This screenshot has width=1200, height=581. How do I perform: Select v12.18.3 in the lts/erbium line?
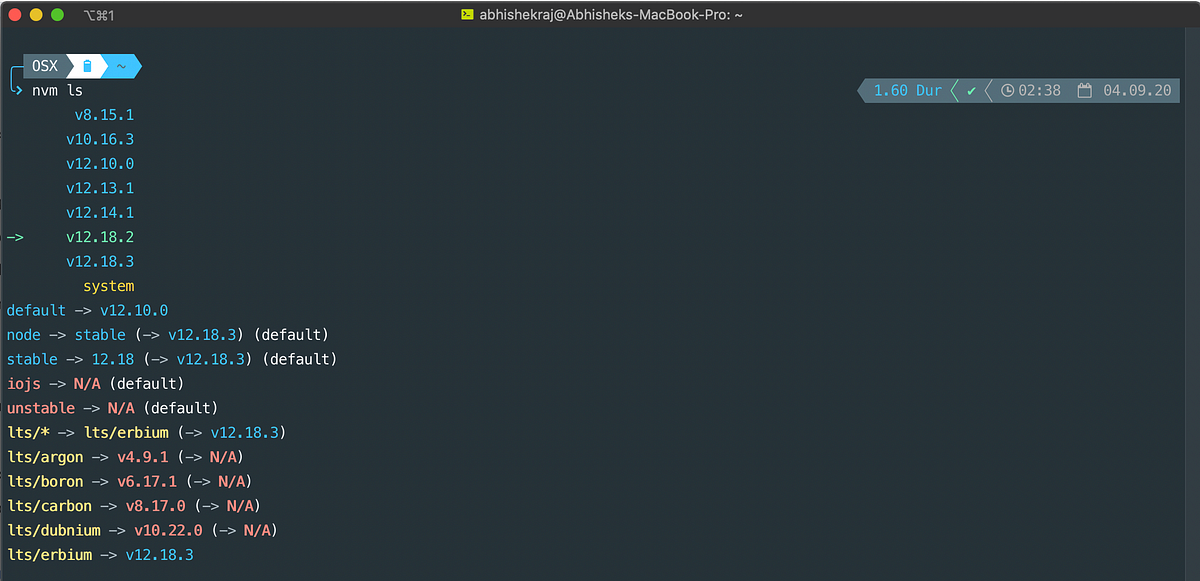click(159, 554)
